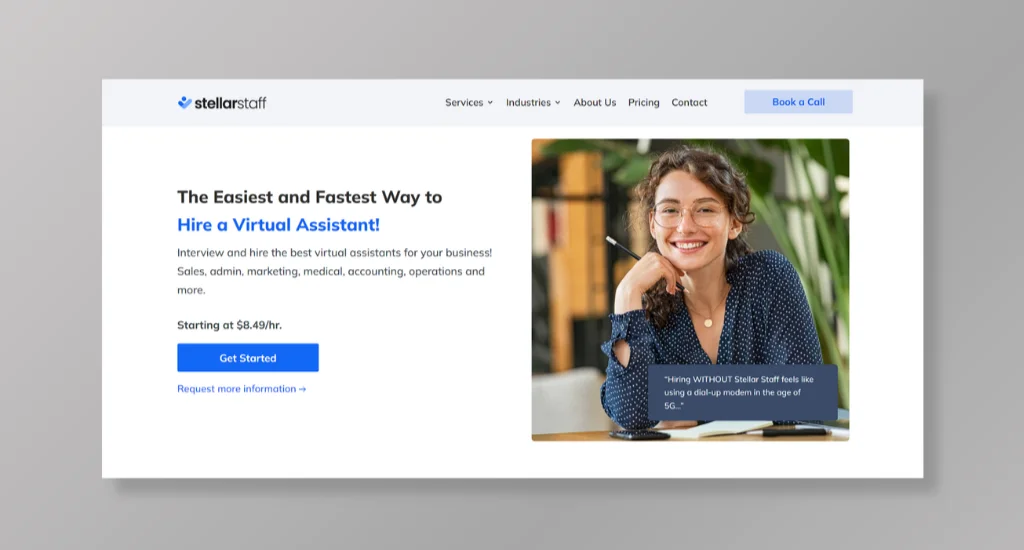
Task: Expand the chevron next to Industries
Action: click(x=558, y=103)
